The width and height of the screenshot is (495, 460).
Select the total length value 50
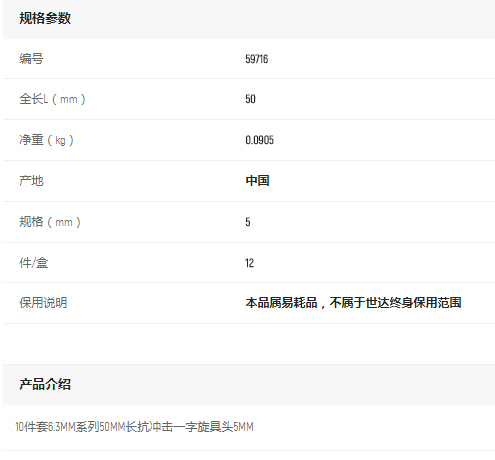click(x=250, y=99)
